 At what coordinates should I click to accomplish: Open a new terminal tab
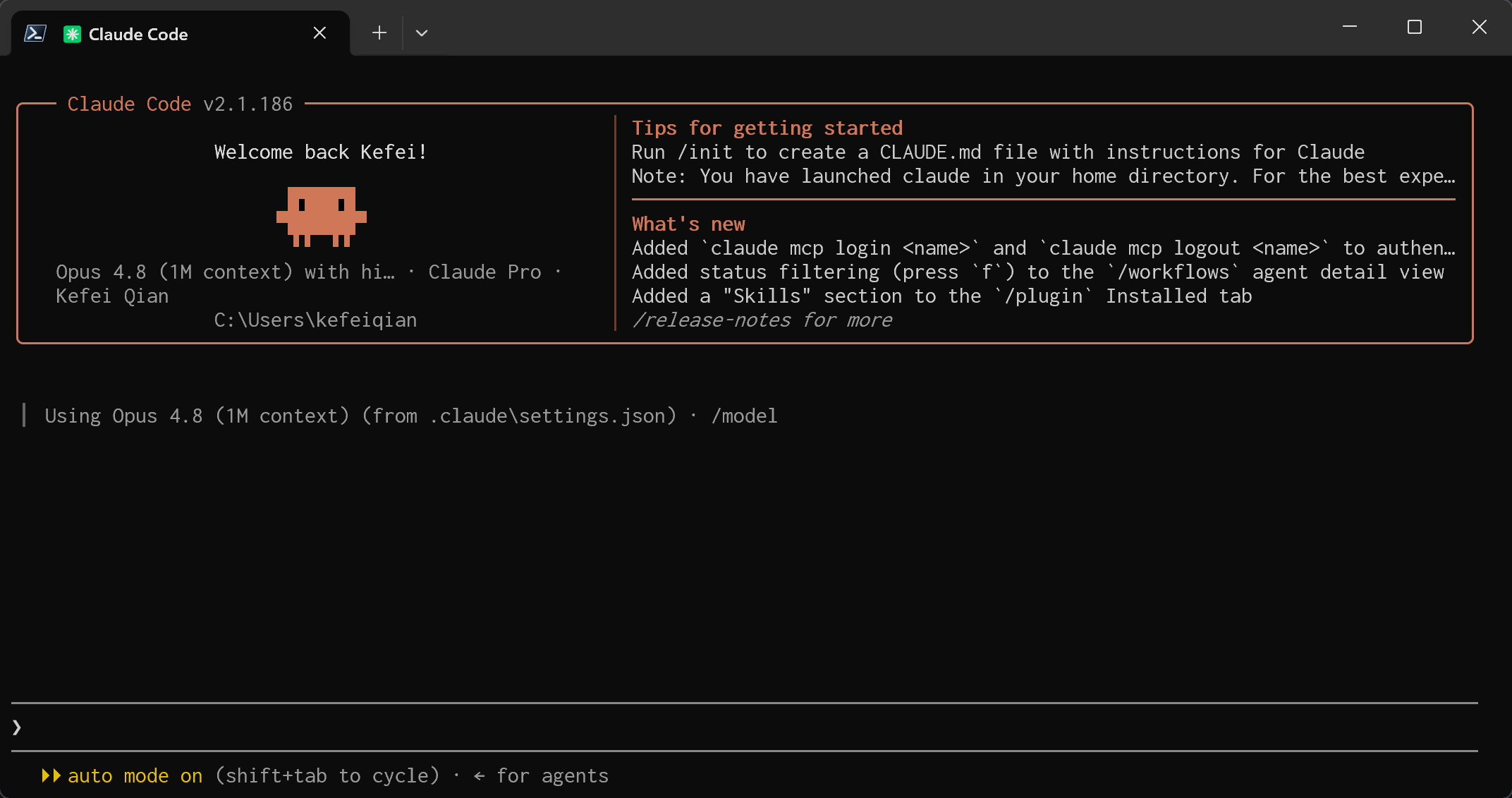tap(379, 33)
